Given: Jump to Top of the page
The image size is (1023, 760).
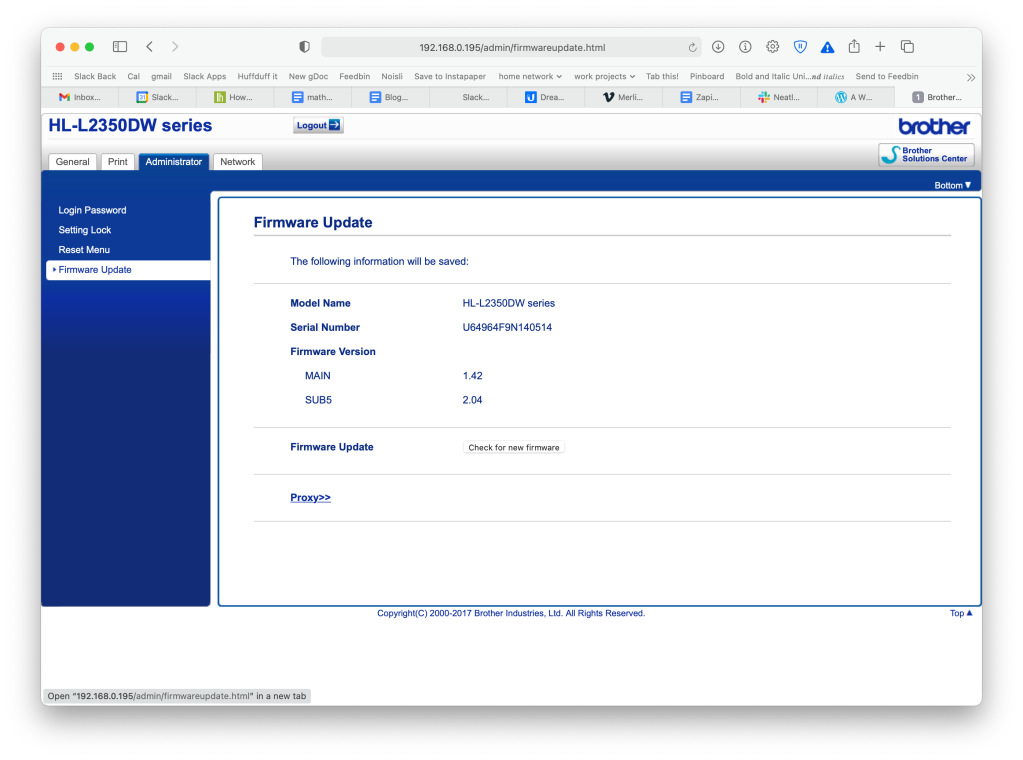Looking at the screenshot, I should (x=961, y=613).
